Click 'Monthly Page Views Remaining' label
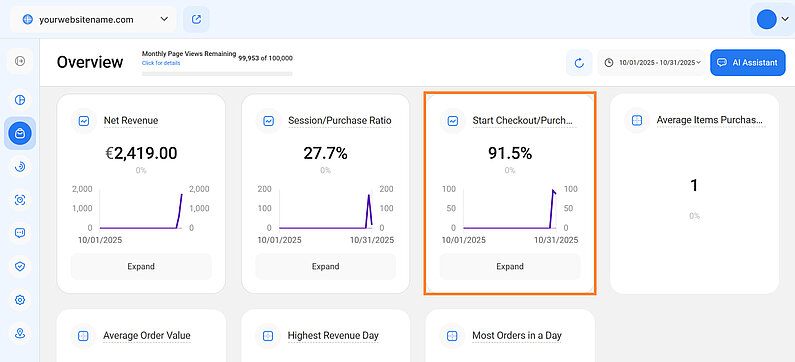This screenshot has width=795, height=362. tap(189, 54)
